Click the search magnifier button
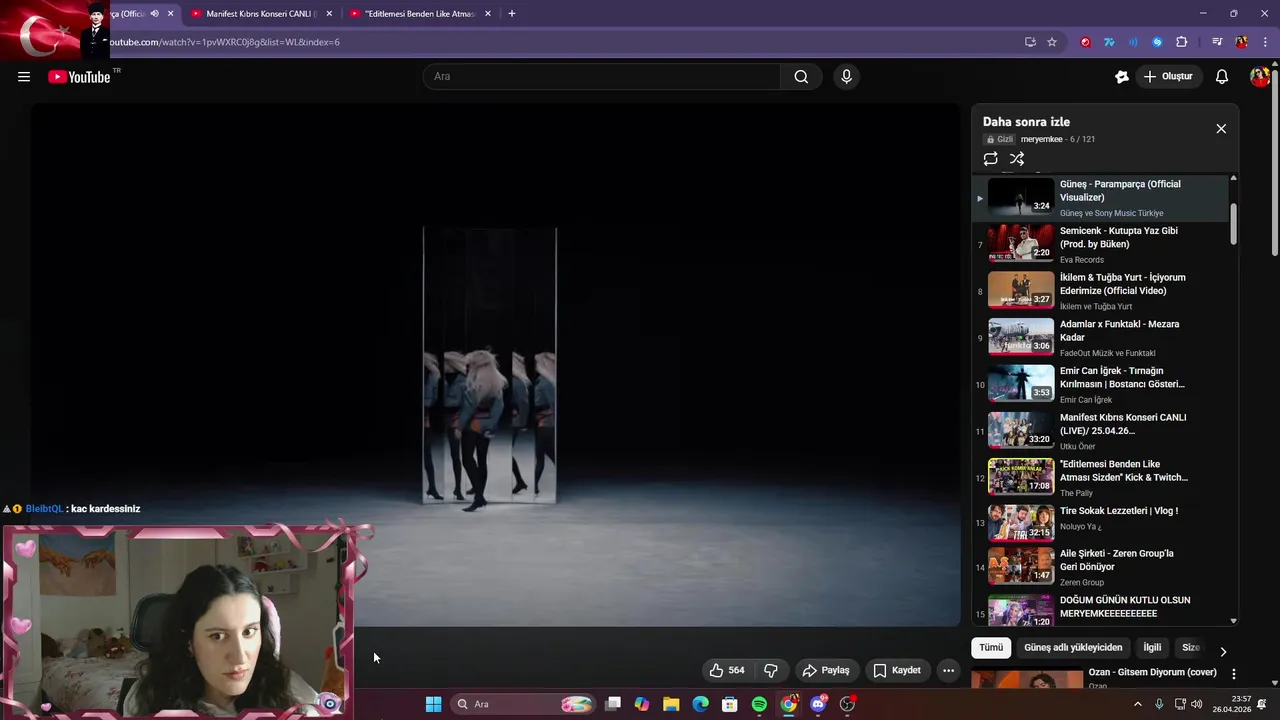 click(801, 77)
